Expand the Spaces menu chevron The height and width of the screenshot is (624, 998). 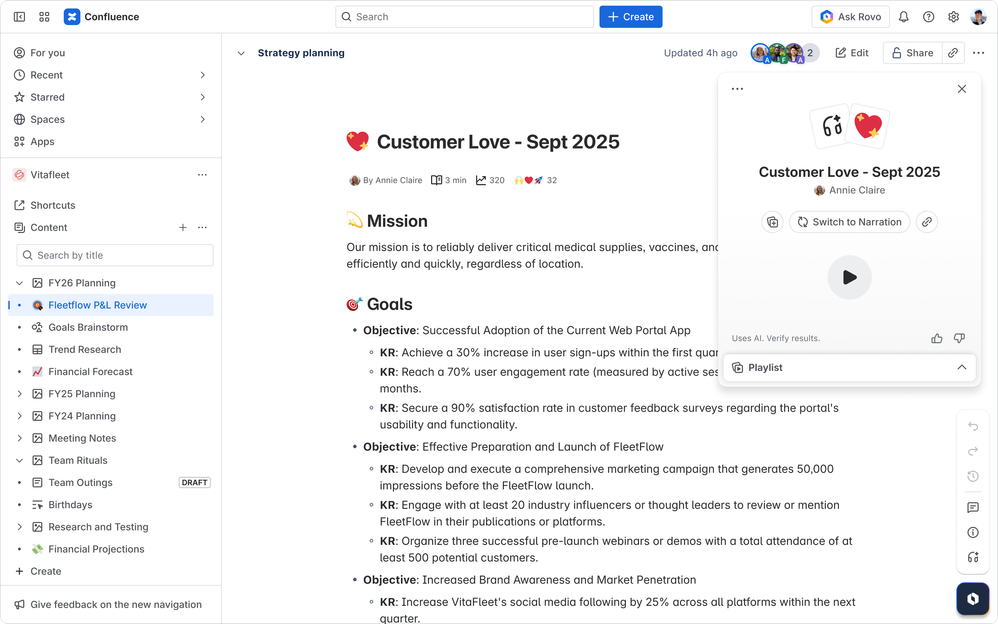[x=202, y=120]
